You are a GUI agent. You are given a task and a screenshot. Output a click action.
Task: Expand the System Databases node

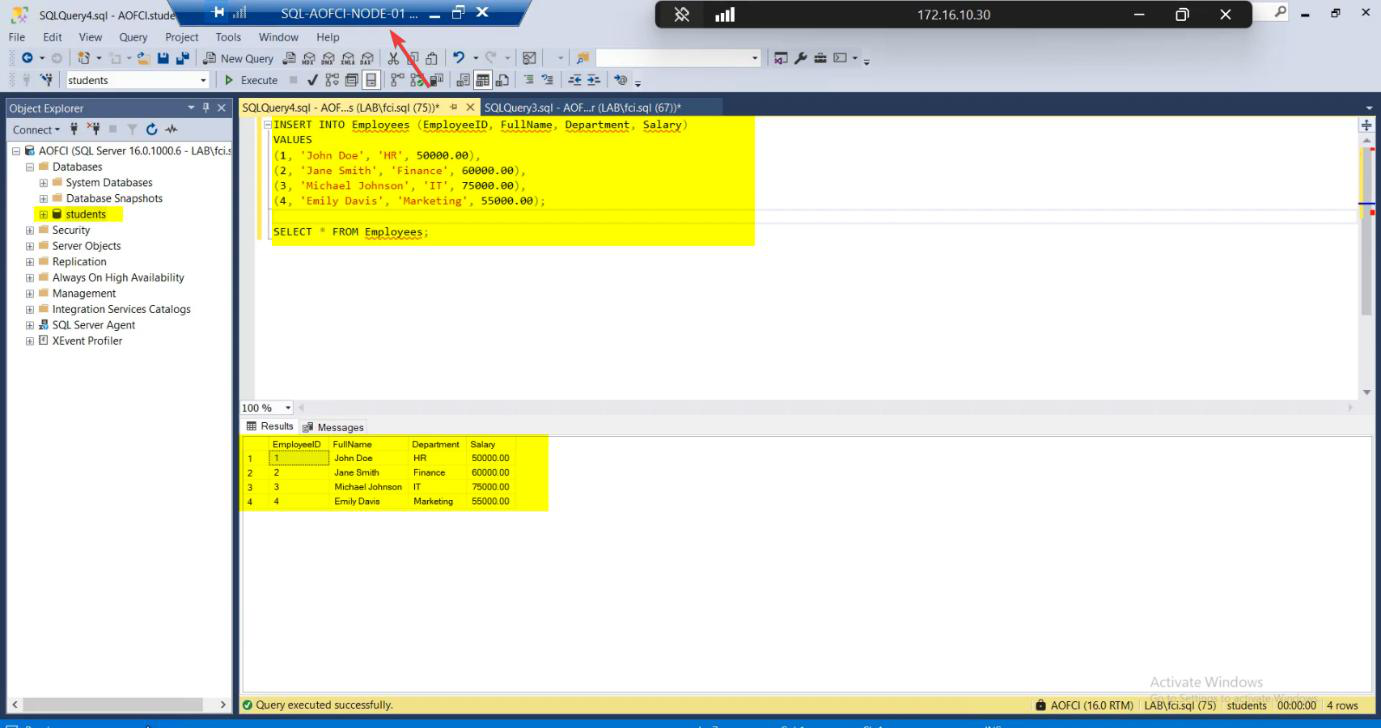tap(43, 183)
